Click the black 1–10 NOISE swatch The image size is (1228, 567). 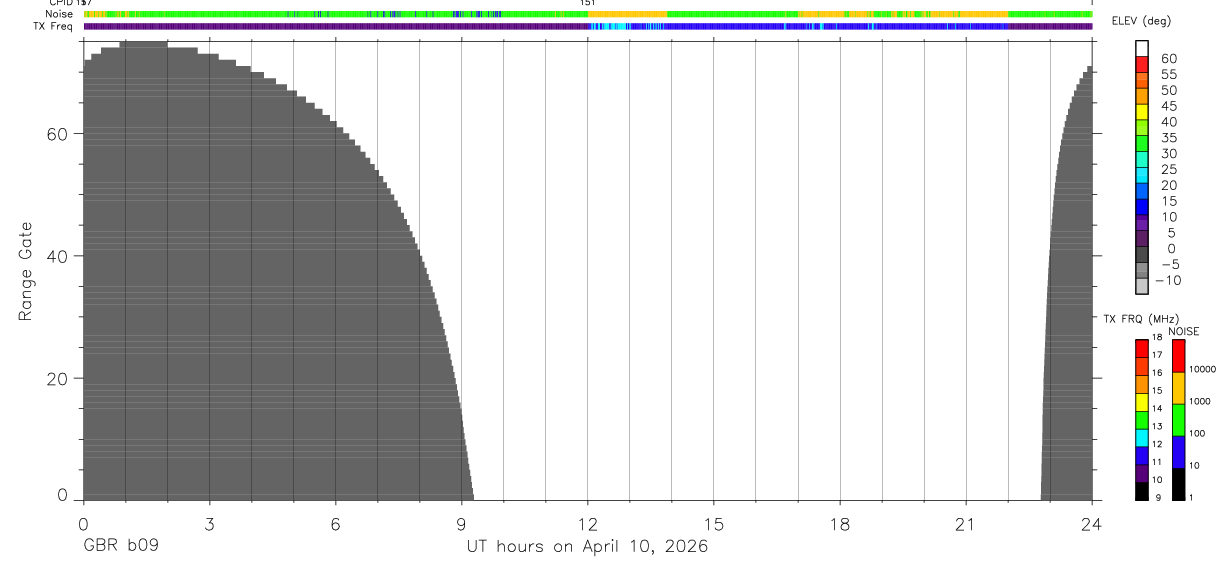(x=1178, y=484)
